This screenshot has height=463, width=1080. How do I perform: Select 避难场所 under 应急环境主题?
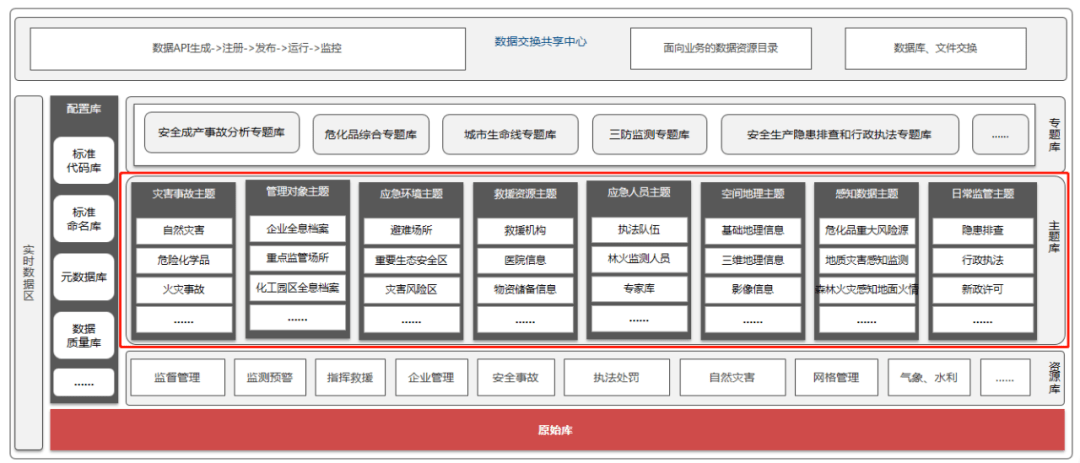click(411, 231)
